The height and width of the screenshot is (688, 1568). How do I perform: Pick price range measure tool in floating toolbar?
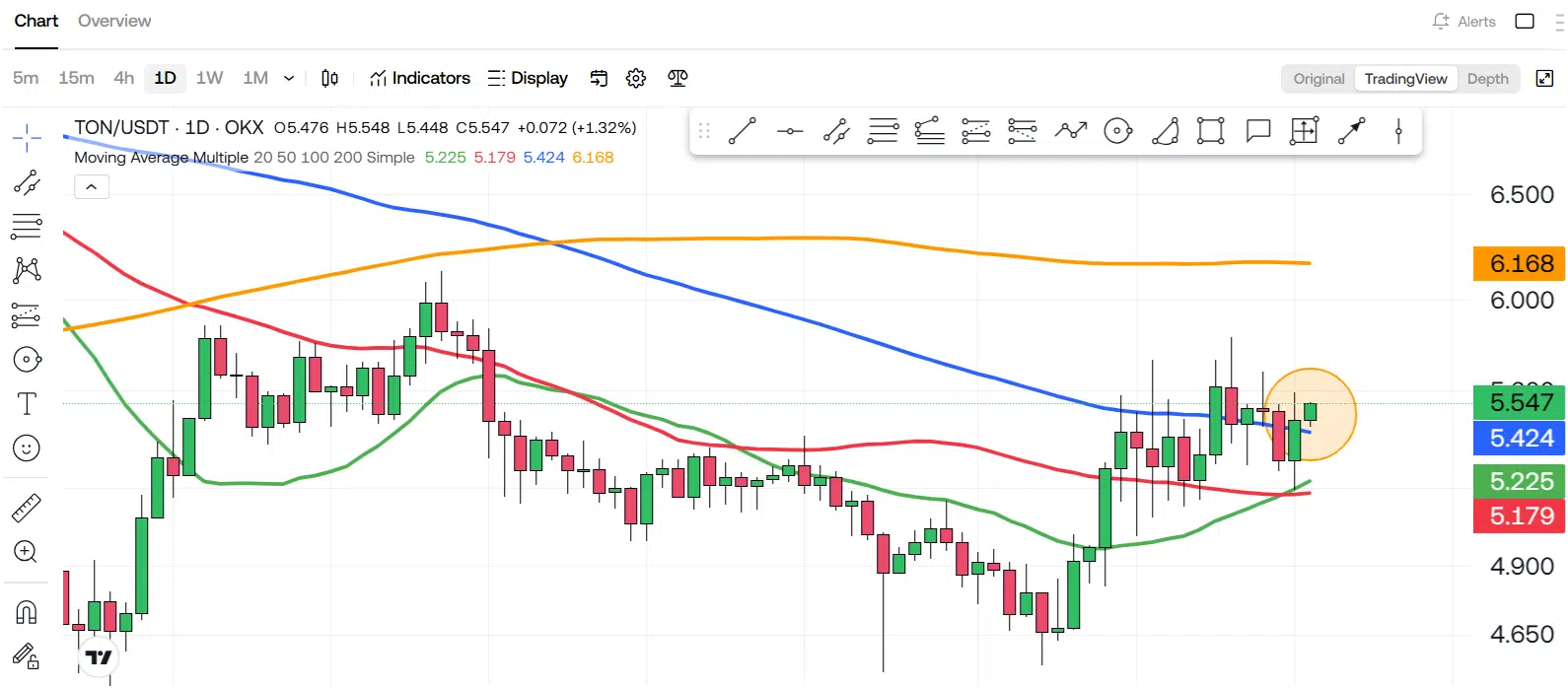(1305, 131)
